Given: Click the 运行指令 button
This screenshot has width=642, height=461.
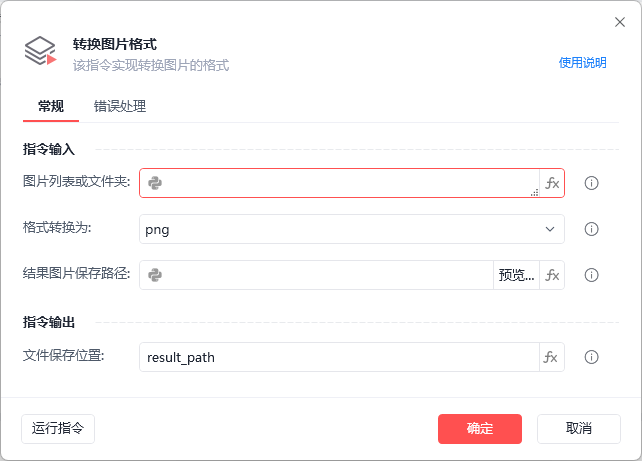Looking at the screenshot, I should tap(58, 429).
